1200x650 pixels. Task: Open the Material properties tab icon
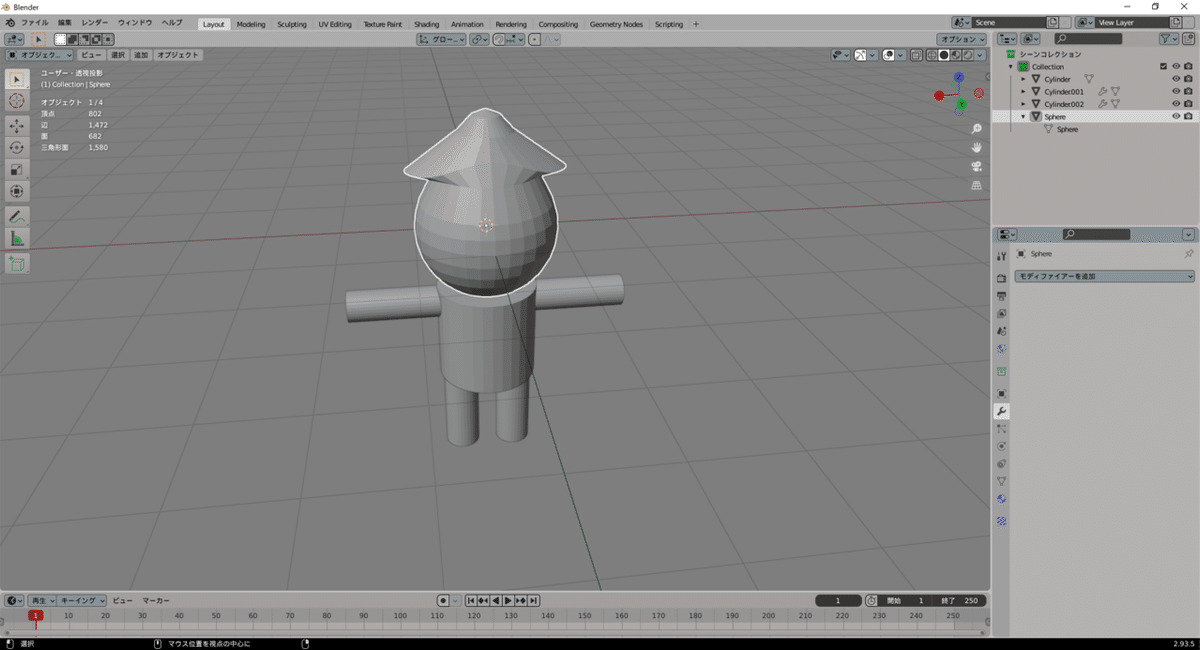1001,499
